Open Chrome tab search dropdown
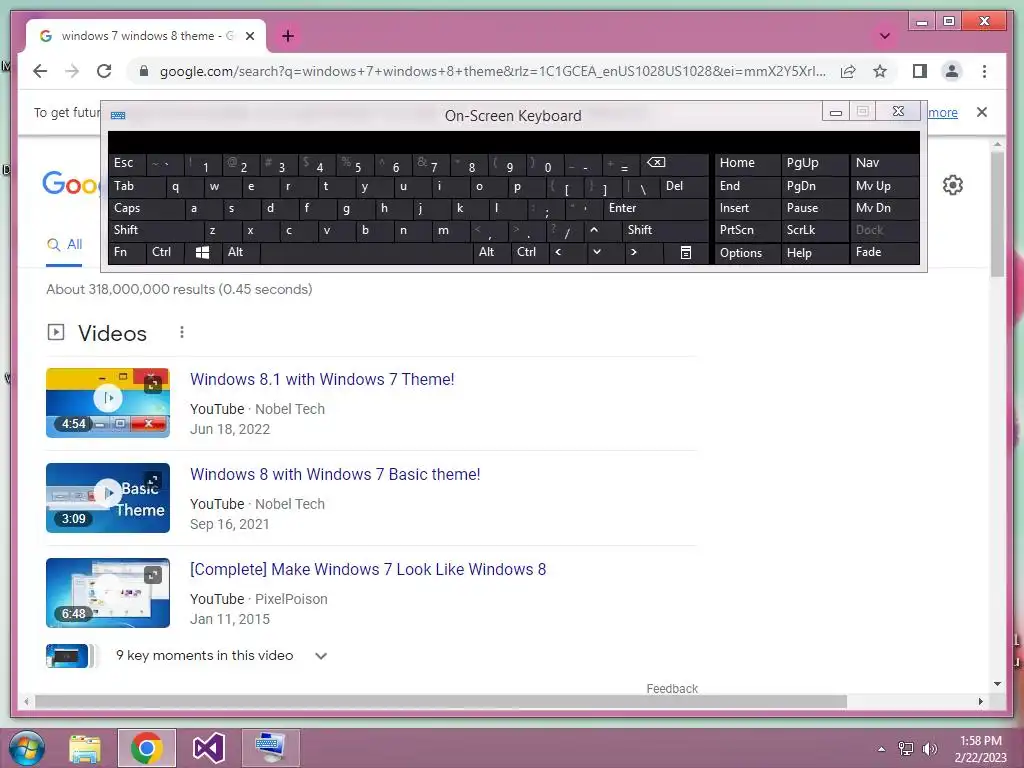1024x768 pixels. (x=885, y=36)
